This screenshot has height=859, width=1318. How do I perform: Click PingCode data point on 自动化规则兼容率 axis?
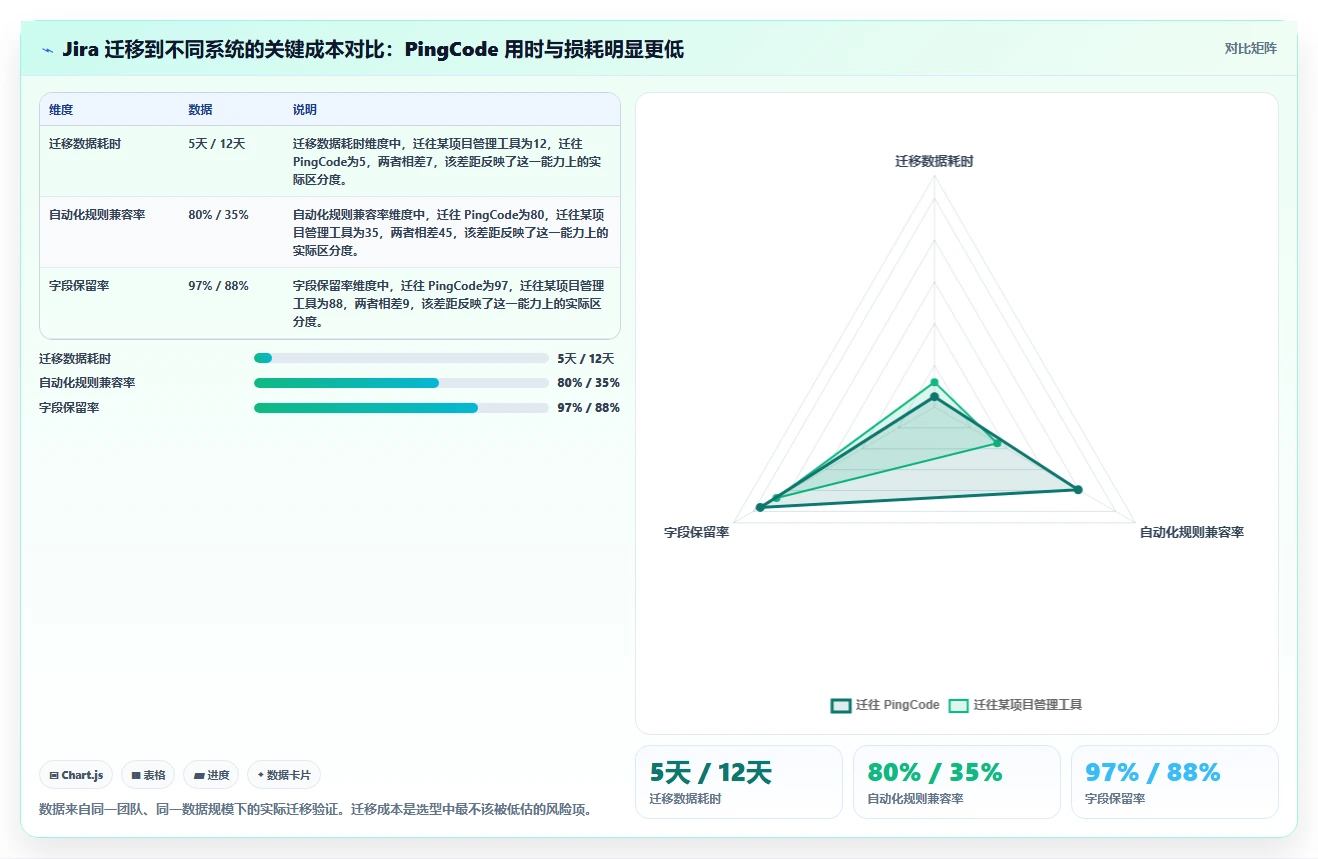coord(1078,489)
